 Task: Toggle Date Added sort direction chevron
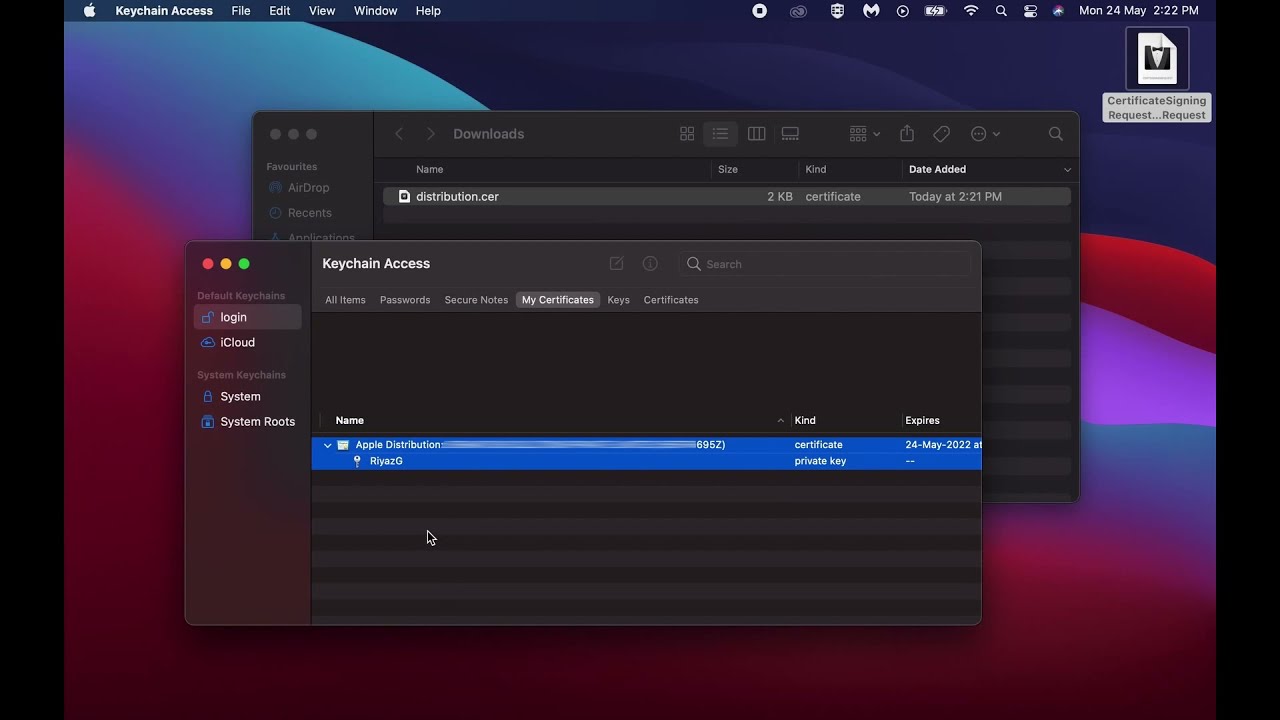1067,170
